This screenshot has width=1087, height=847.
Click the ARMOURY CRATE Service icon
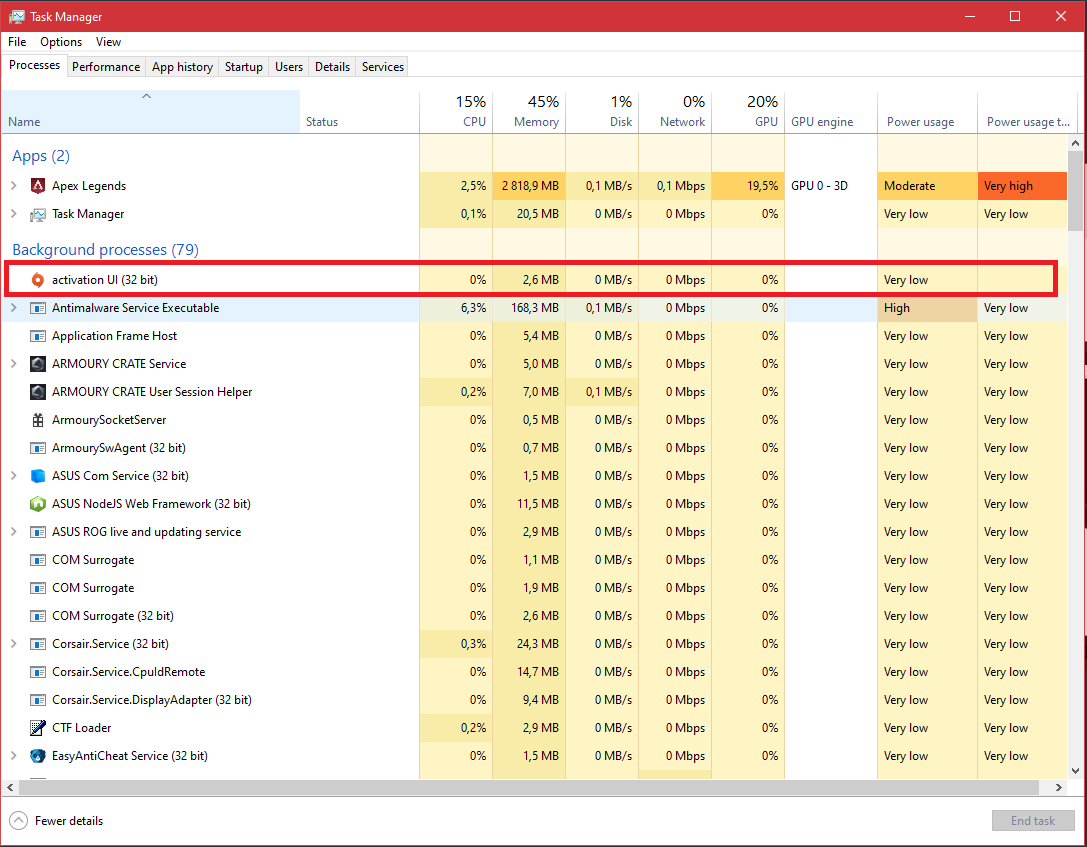38,364
